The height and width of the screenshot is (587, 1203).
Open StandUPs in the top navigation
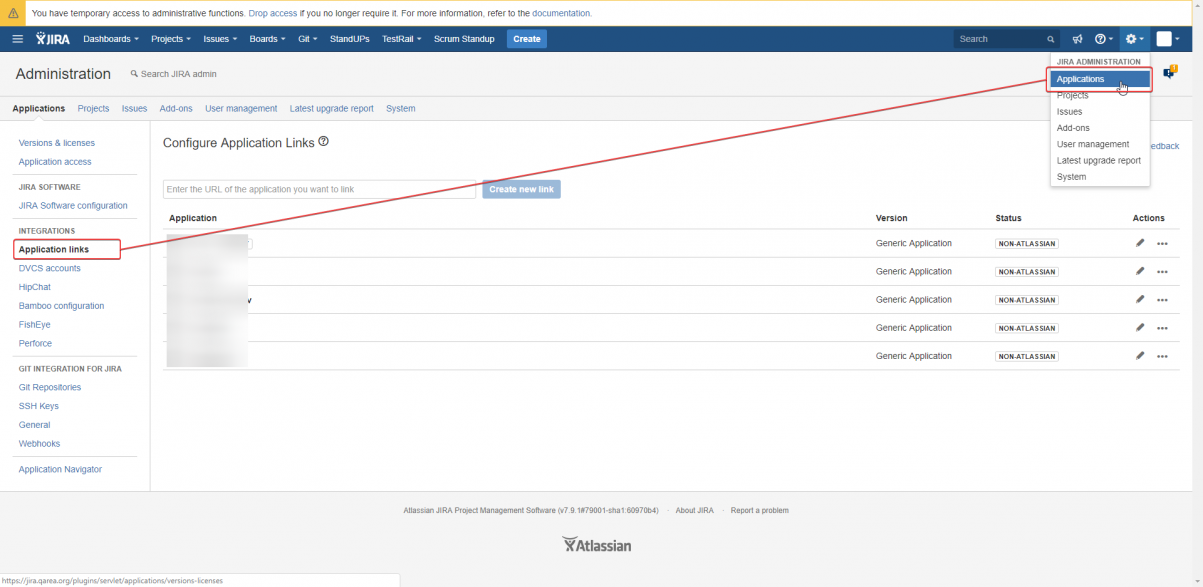click(350, 39)
